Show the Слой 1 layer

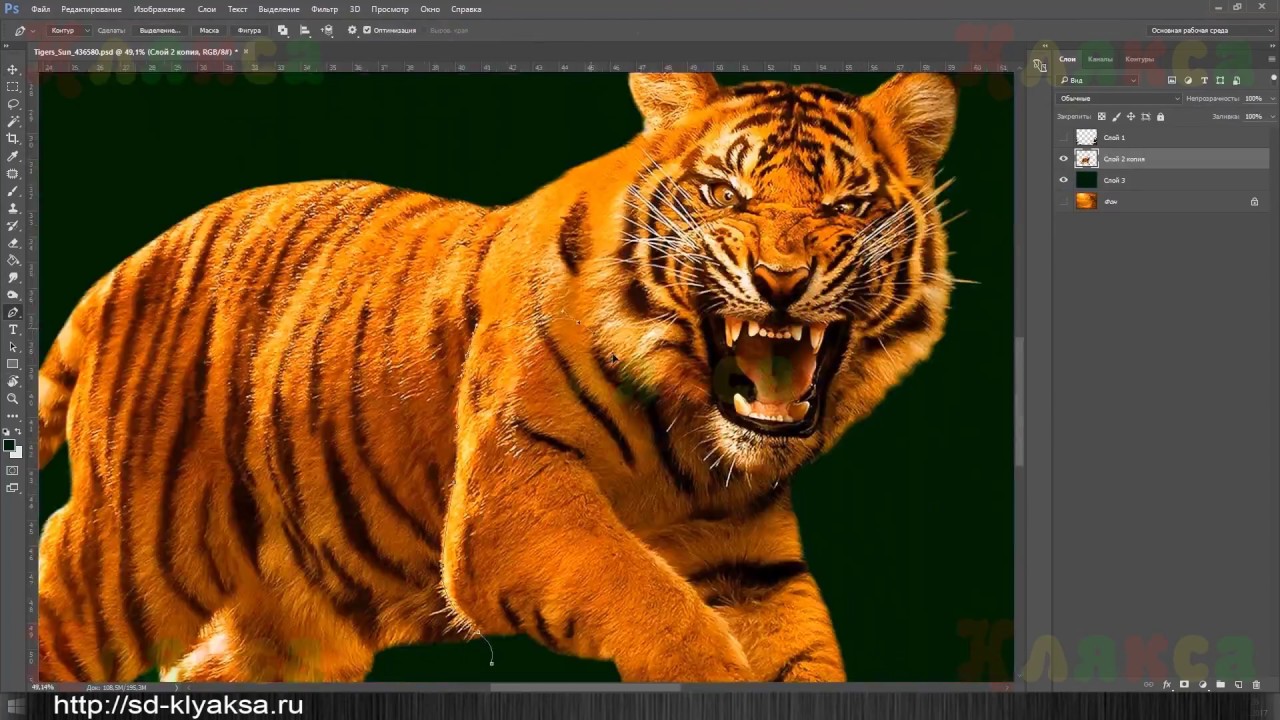(x=1063, y=137)
